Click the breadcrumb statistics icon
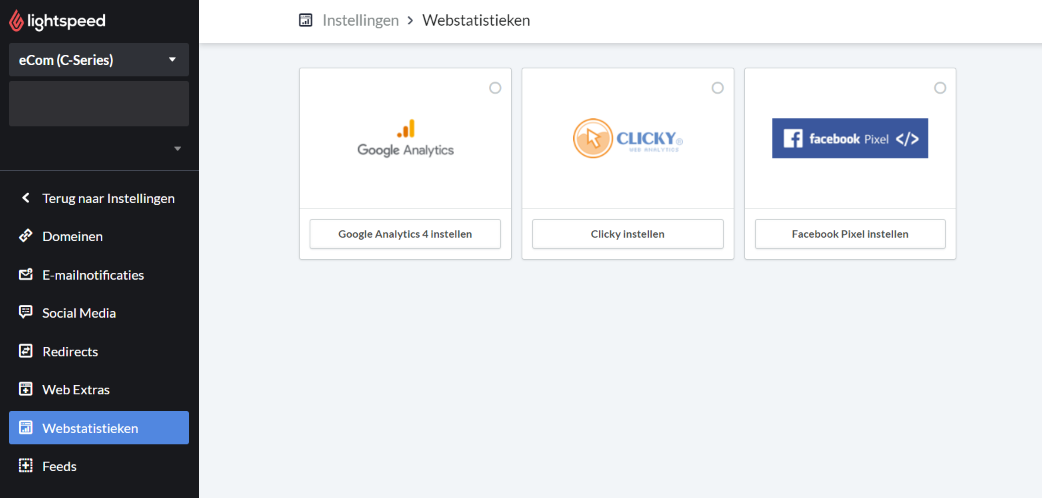The height and width of the screenshot is (498, 1042). (x=306, y=21)
